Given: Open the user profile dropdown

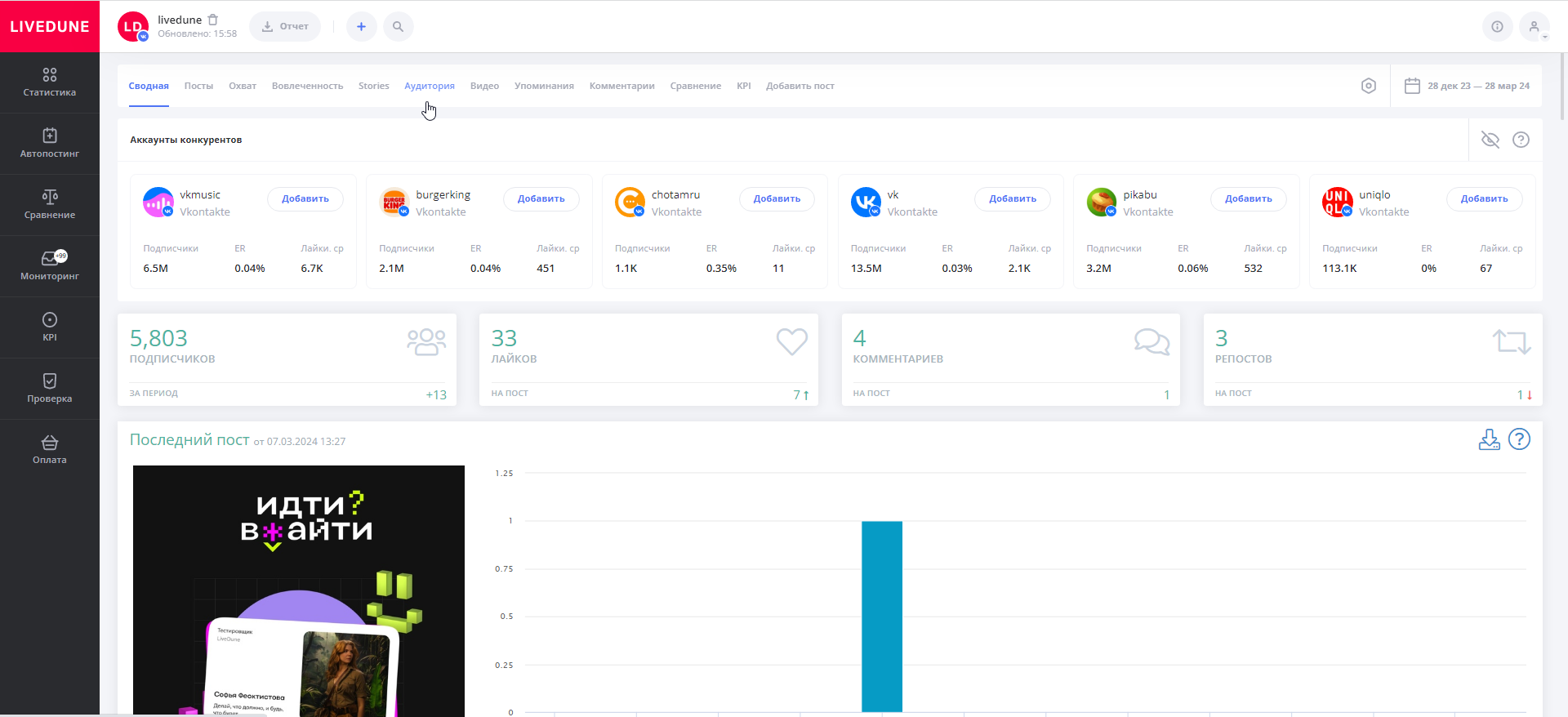Looking at the screenshot, I should [1535, 27].
